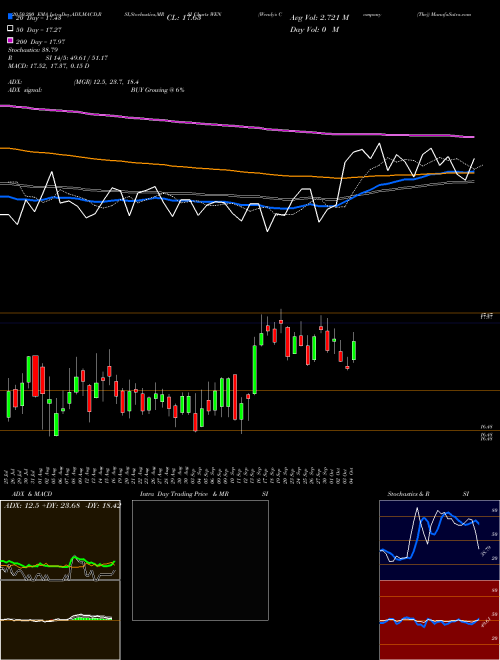Click the thick blue 20-day average line

click(x=236, y=204)
